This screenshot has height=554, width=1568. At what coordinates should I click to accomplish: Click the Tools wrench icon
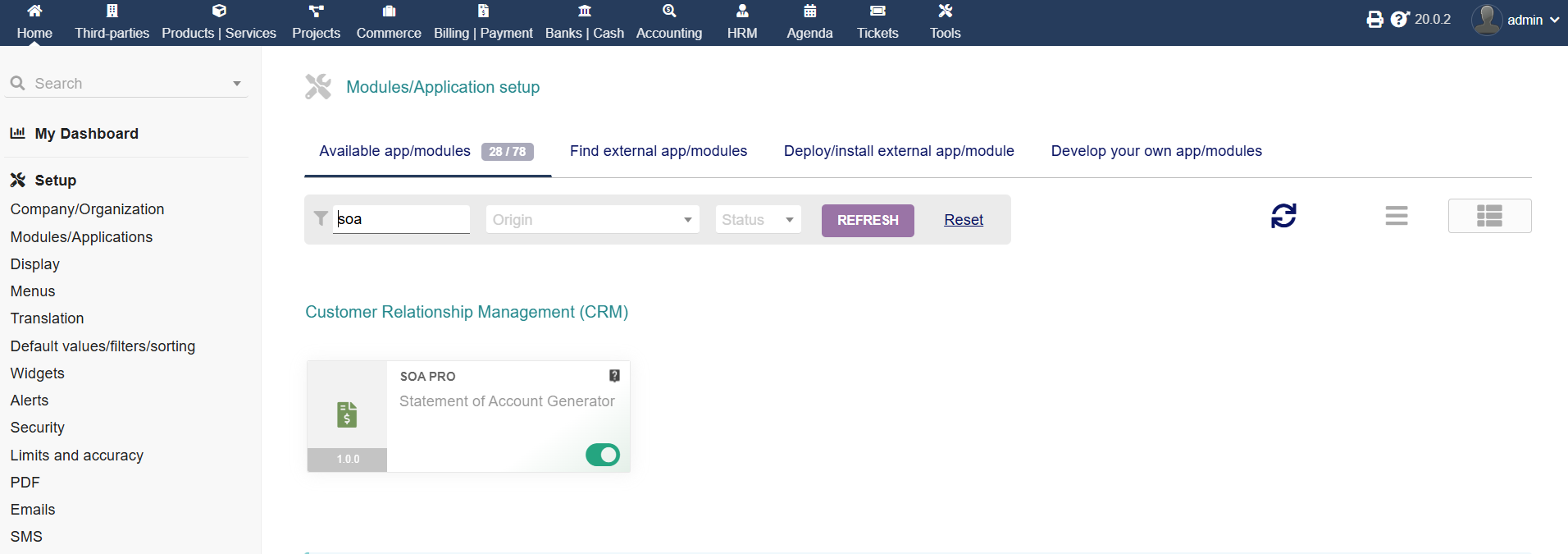[945, 11]
